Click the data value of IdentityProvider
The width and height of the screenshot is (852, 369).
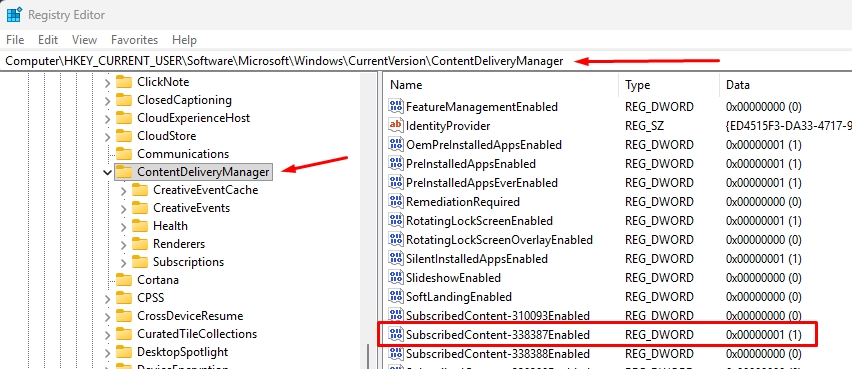[x=788, y=126]
